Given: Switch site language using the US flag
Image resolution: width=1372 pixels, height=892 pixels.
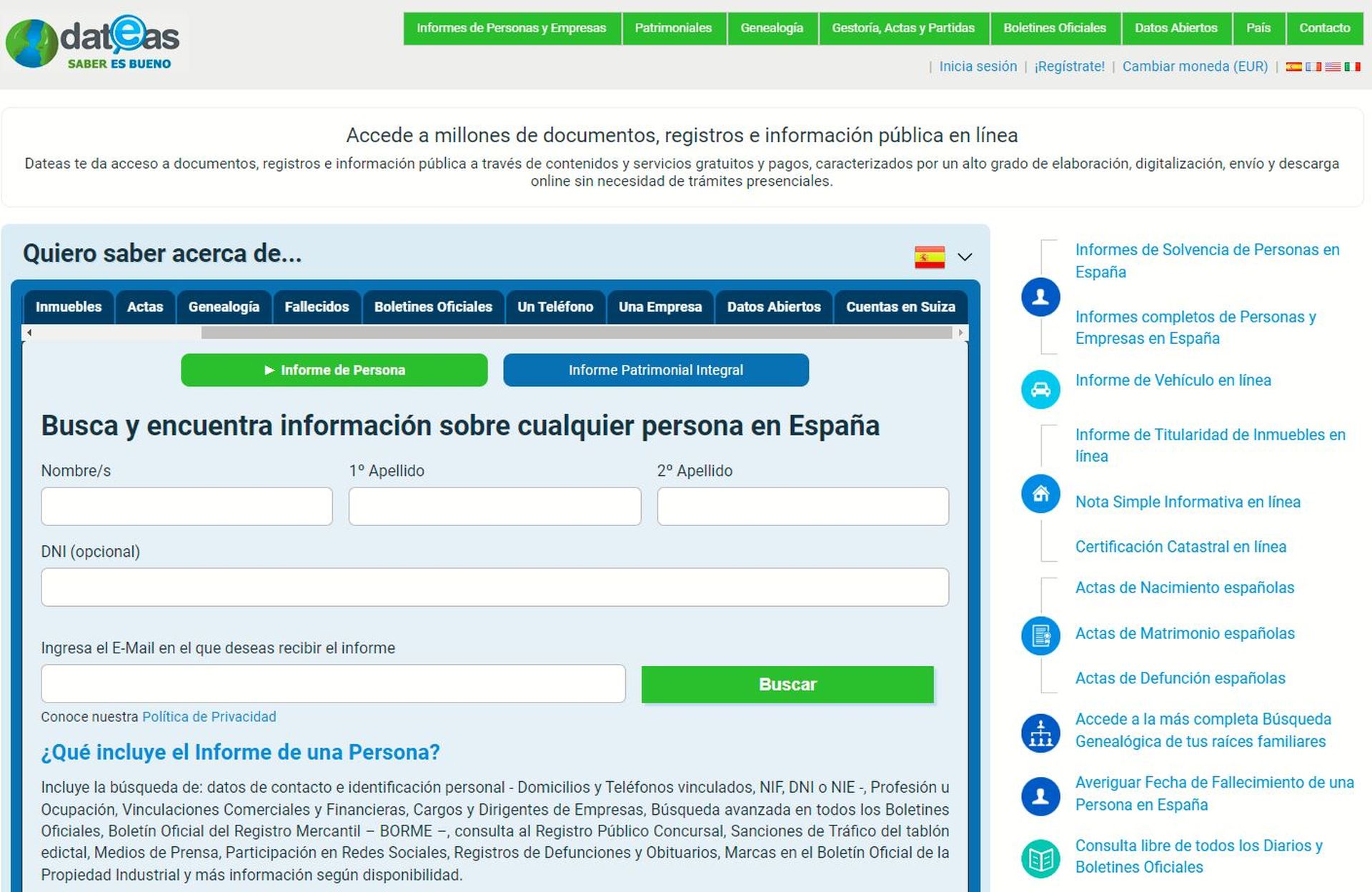Looking at the screenshot, I should [x=1332, y=66].
